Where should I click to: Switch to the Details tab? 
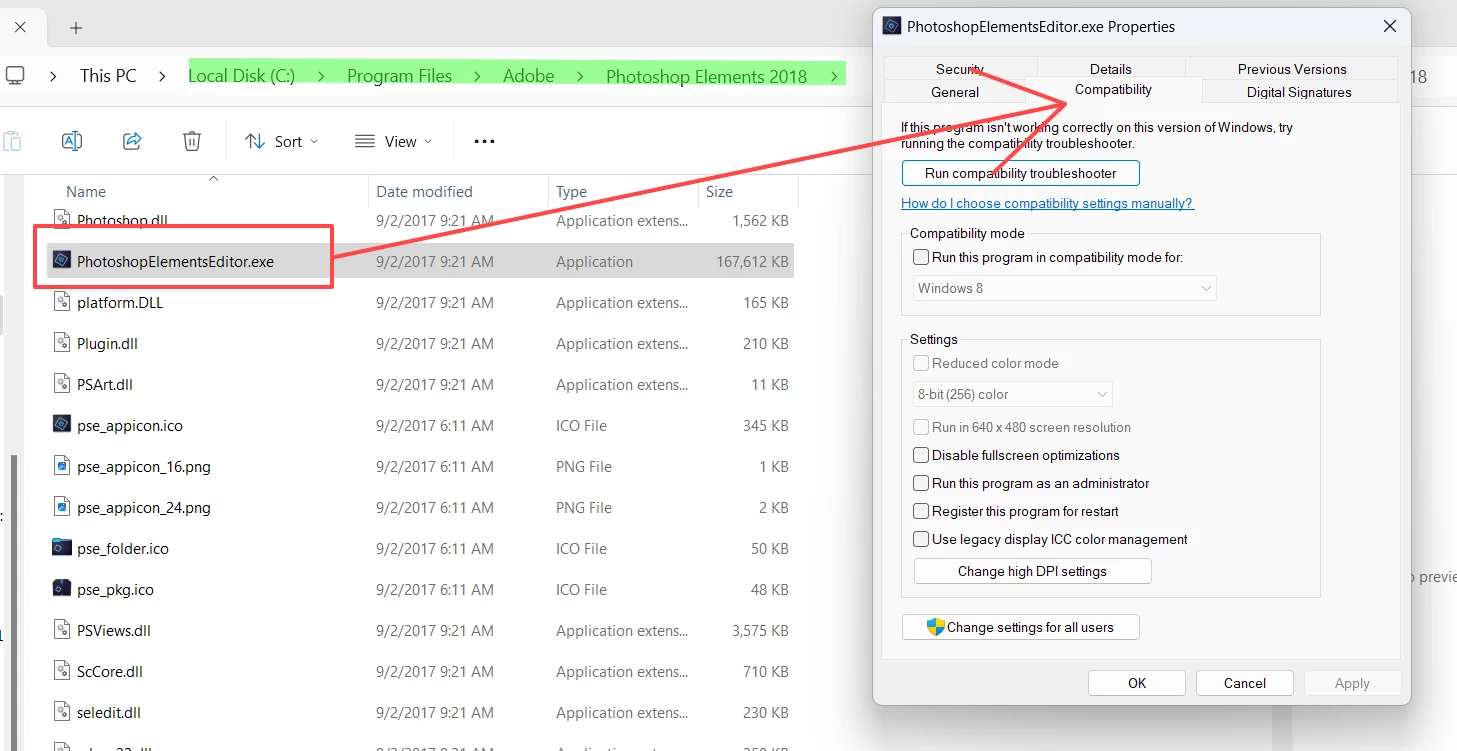pos(1110,69)
